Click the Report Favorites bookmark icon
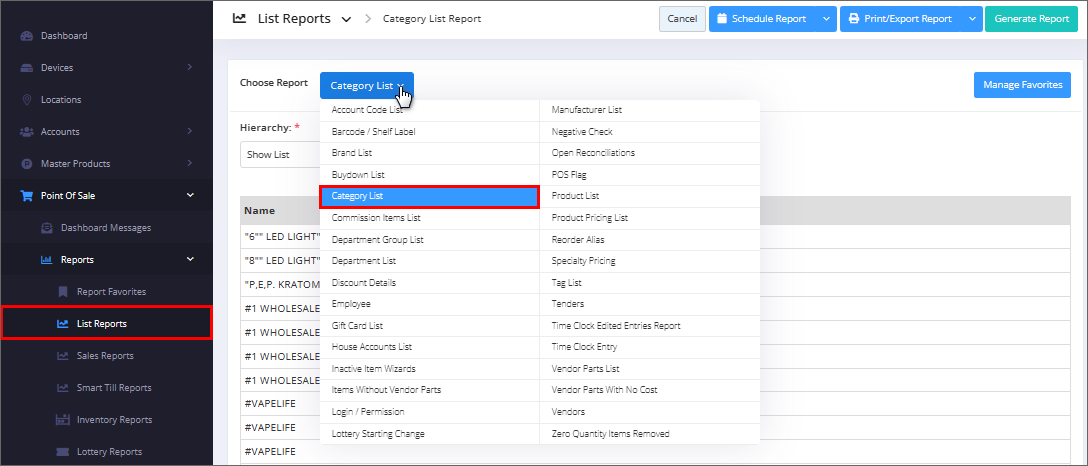The height and width of the screenshot is (466, 1088). pos(62,291)
